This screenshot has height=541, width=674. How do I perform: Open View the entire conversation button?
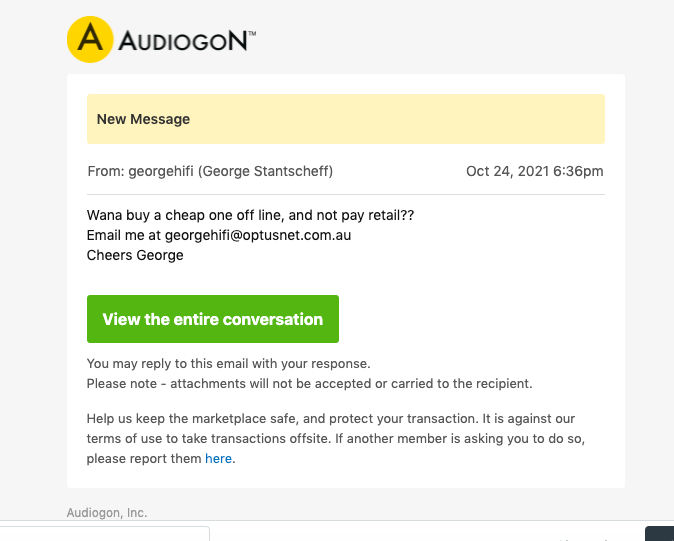(213, 319)
